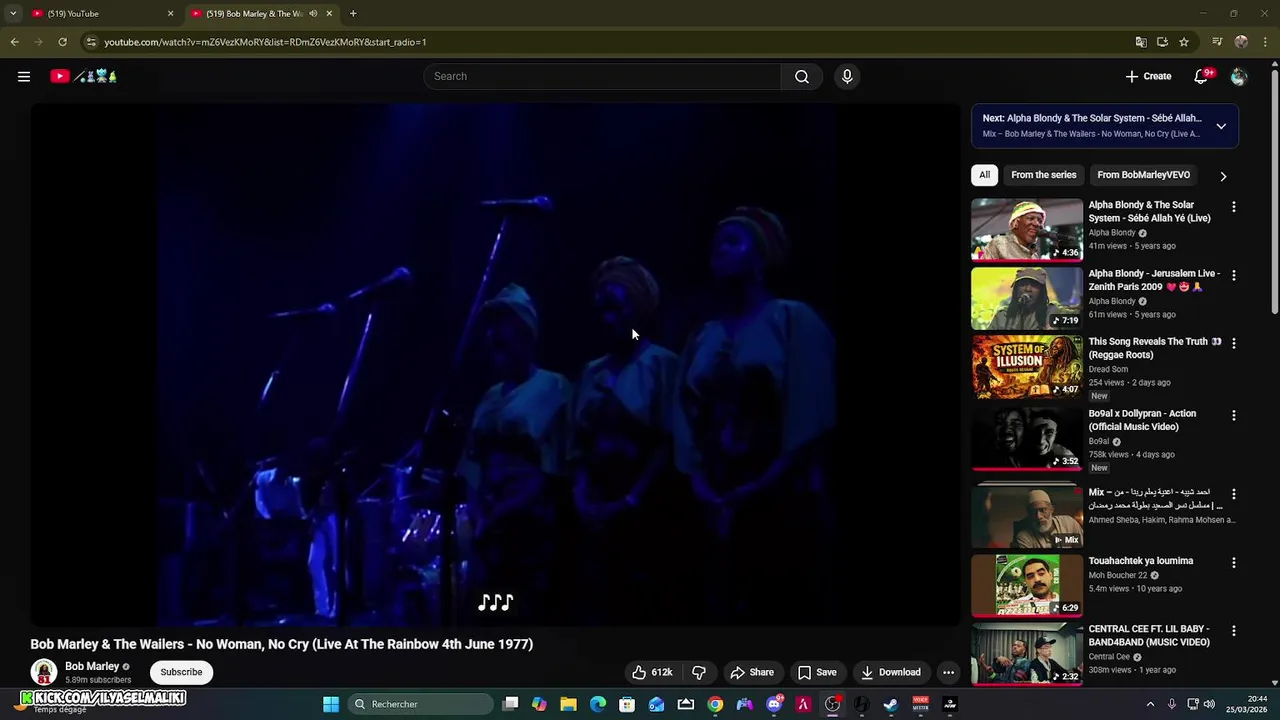Open options for This Song Reveals The Truth
This screenshot has width=1280, height=720.
pyautogui.click(x=1233, y=343)
